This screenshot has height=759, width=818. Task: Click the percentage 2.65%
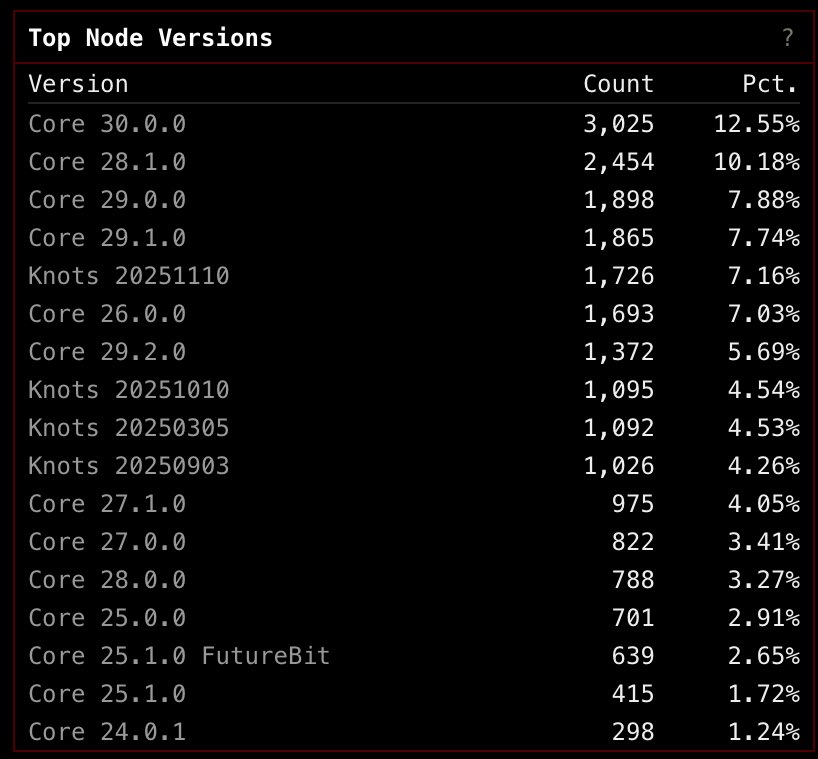pos(764,656)
